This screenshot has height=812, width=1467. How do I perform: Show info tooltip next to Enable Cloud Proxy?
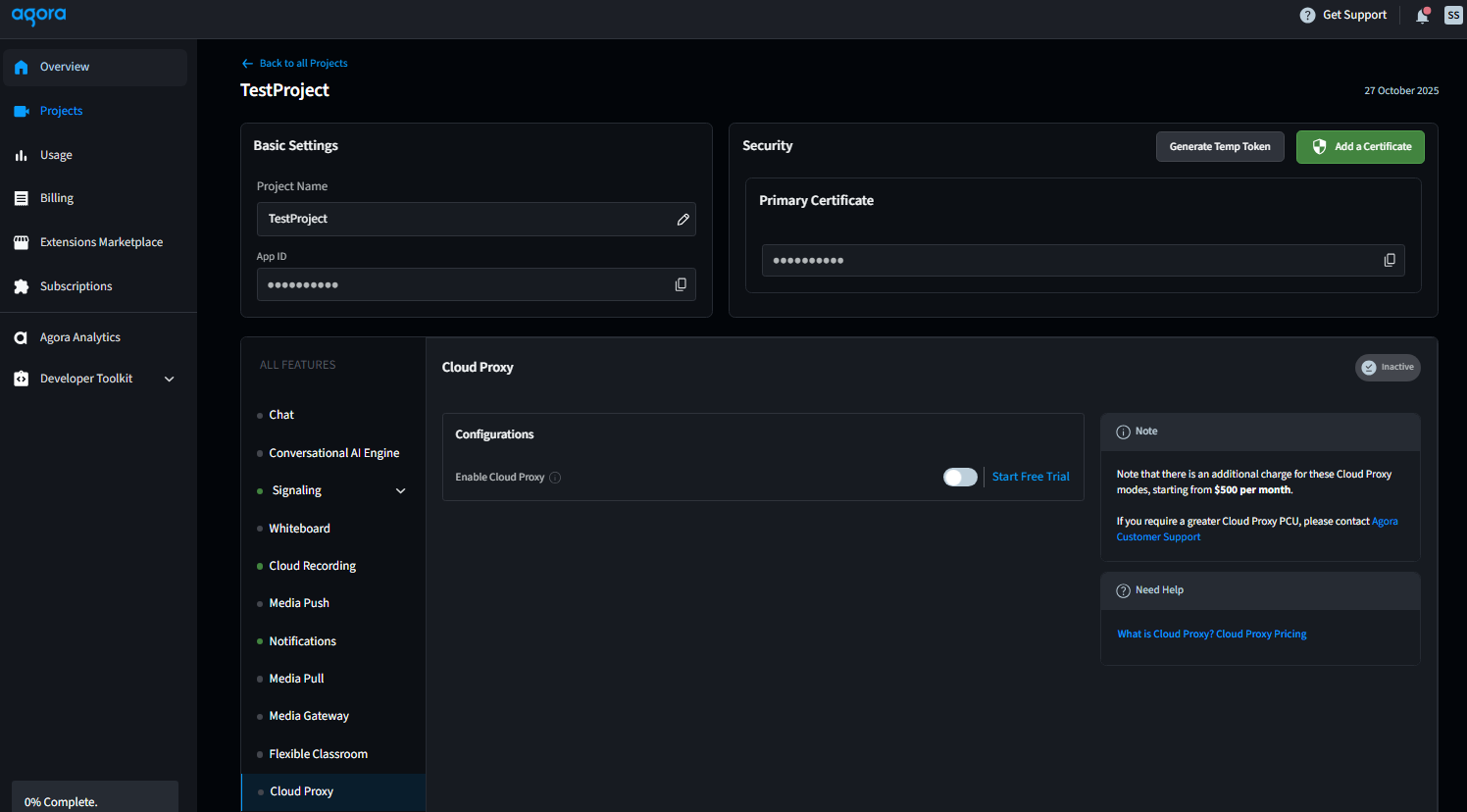tap(555, 477)
